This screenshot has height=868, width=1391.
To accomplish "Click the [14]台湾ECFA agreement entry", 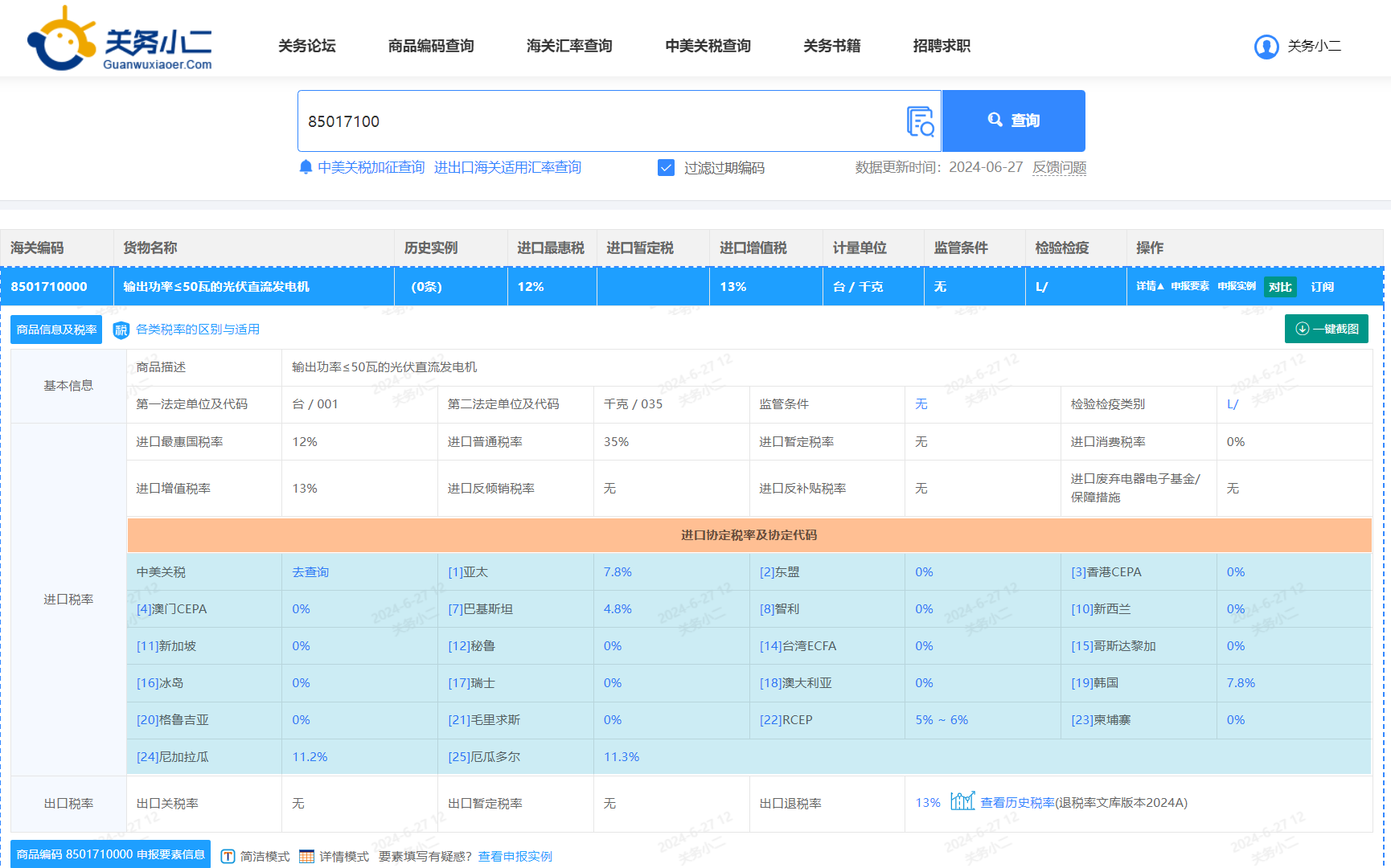I will 798,646.
